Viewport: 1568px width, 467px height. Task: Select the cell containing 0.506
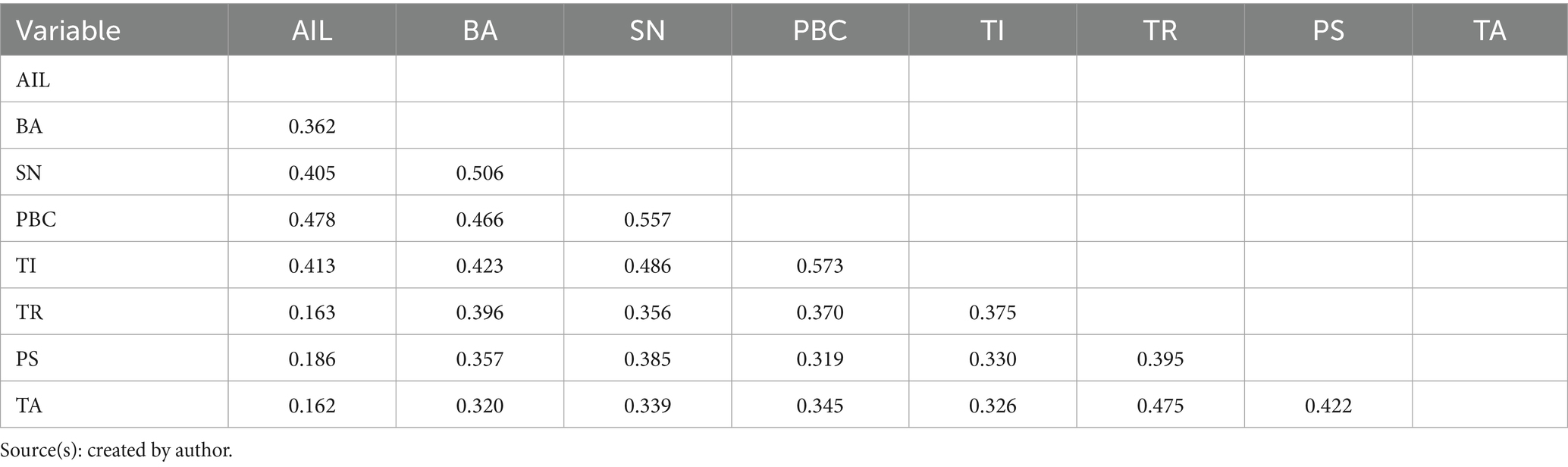click(479, 173)
